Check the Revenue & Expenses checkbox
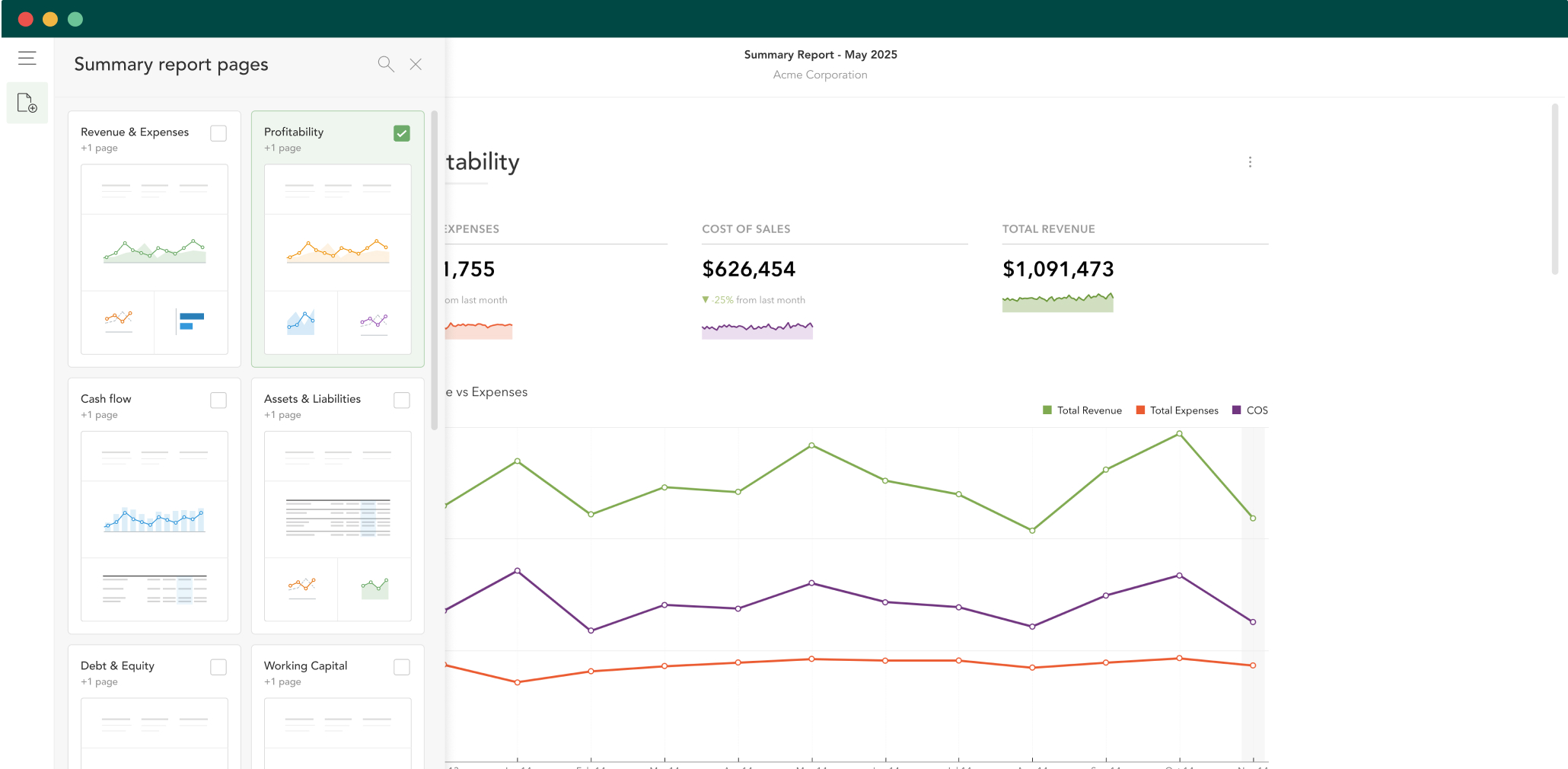The image size is (1568, 769). click(218, 133)
